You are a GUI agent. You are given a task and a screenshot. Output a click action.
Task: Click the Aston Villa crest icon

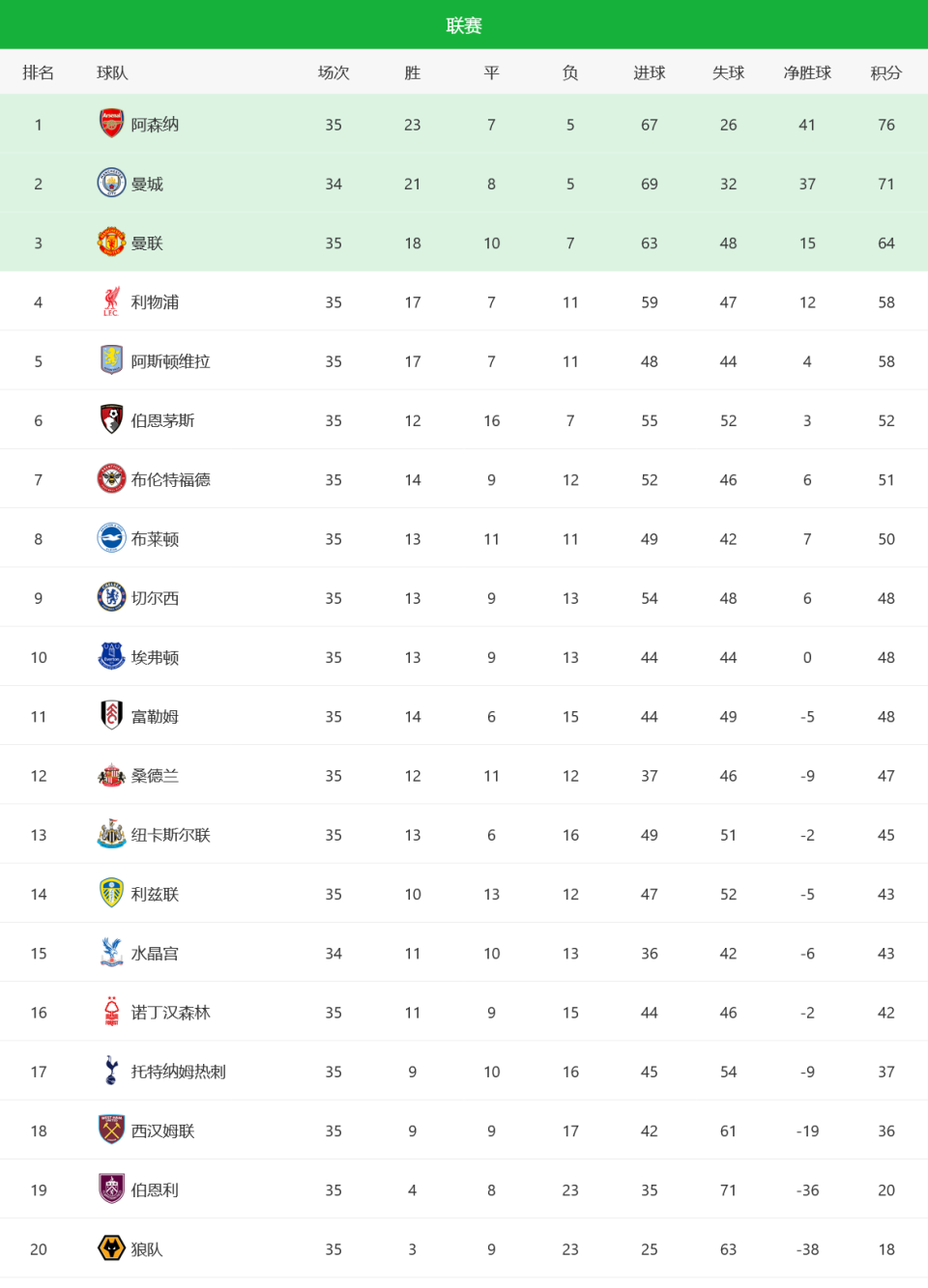(112, 360)
